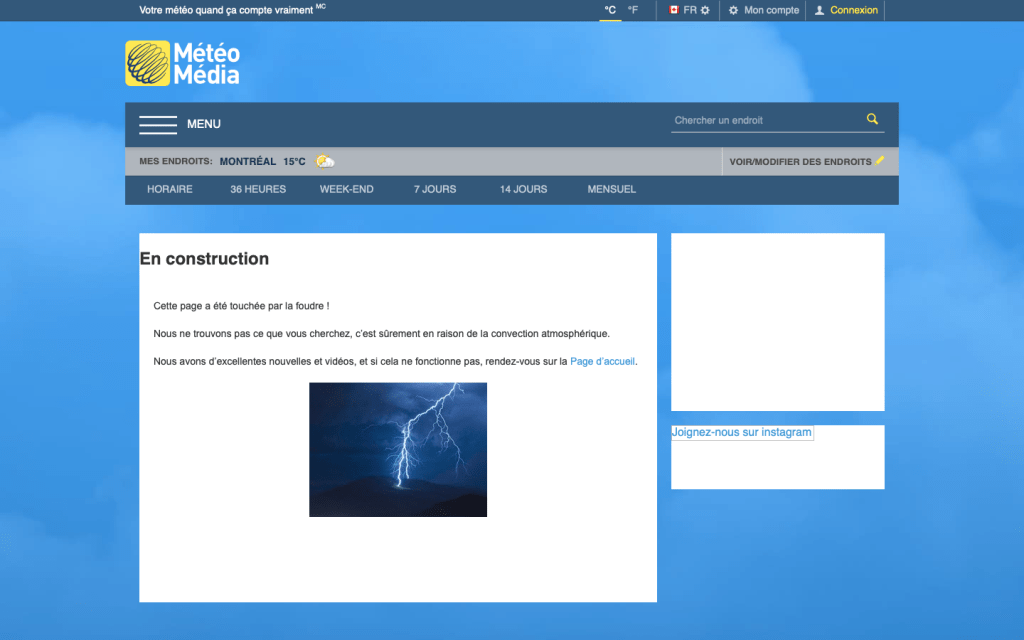1024x640 pixels.
Task: Click Joignez-nous sur instagram link
Action: [x=741, y=432]
